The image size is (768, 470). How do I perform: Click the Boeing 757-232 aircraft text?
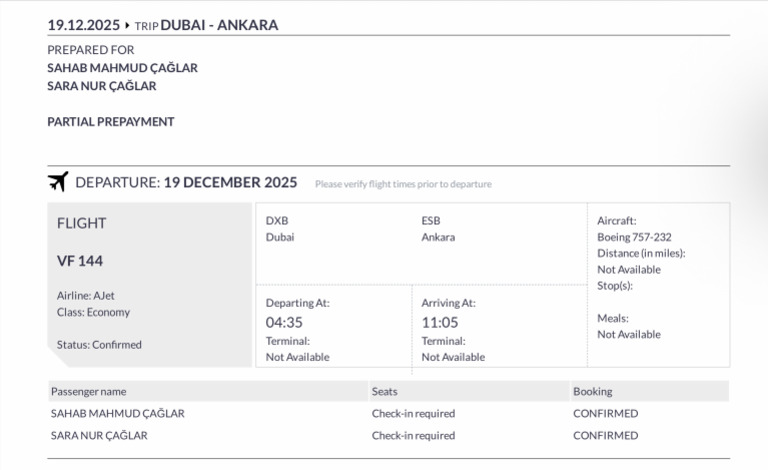634,237
